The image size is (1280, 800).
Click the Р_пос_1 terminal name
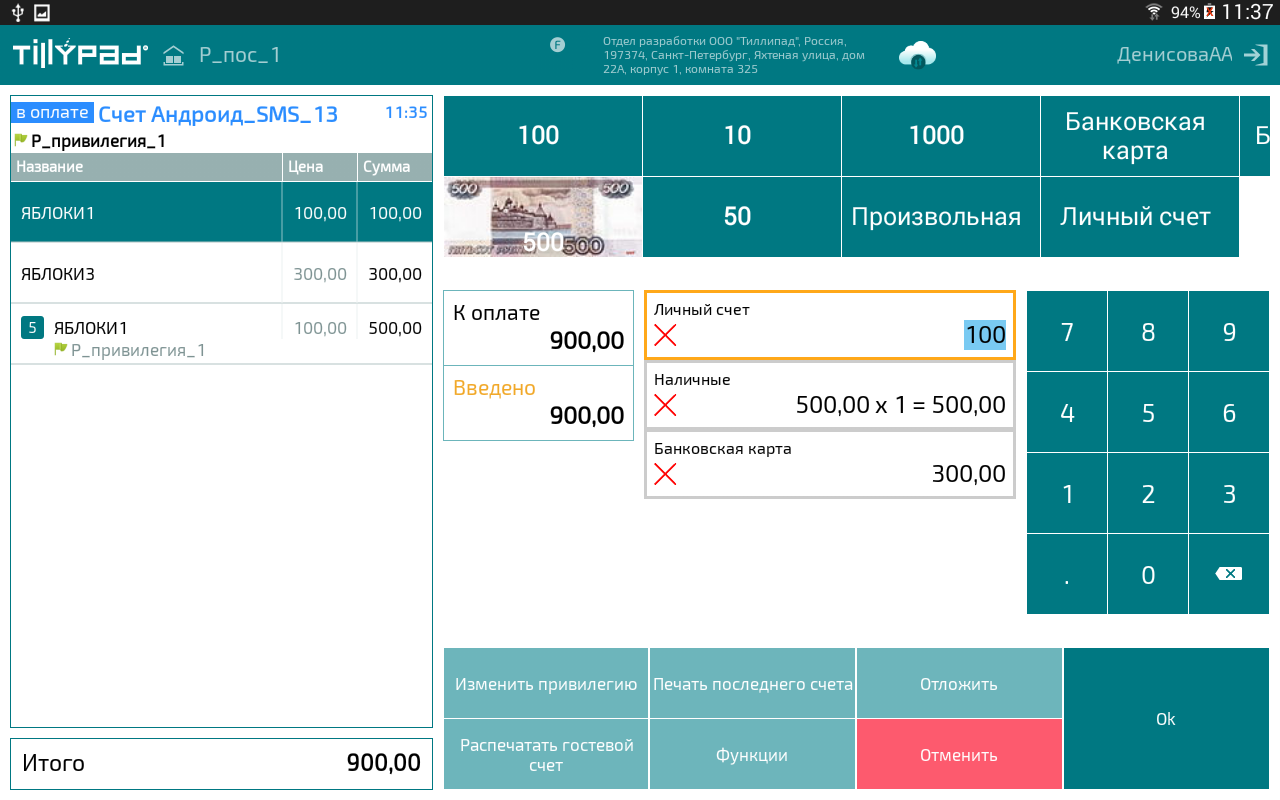240,55
